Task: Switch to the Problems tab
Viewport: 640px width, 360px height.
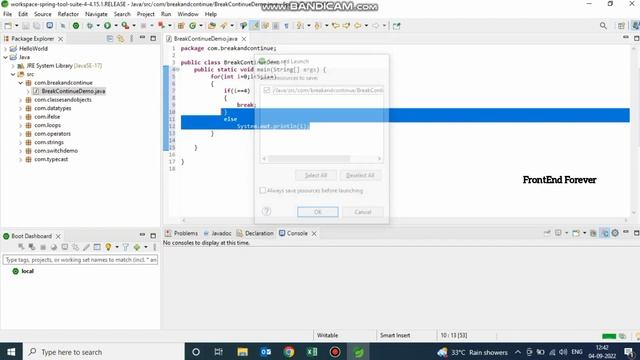Action: click(182, 233)
